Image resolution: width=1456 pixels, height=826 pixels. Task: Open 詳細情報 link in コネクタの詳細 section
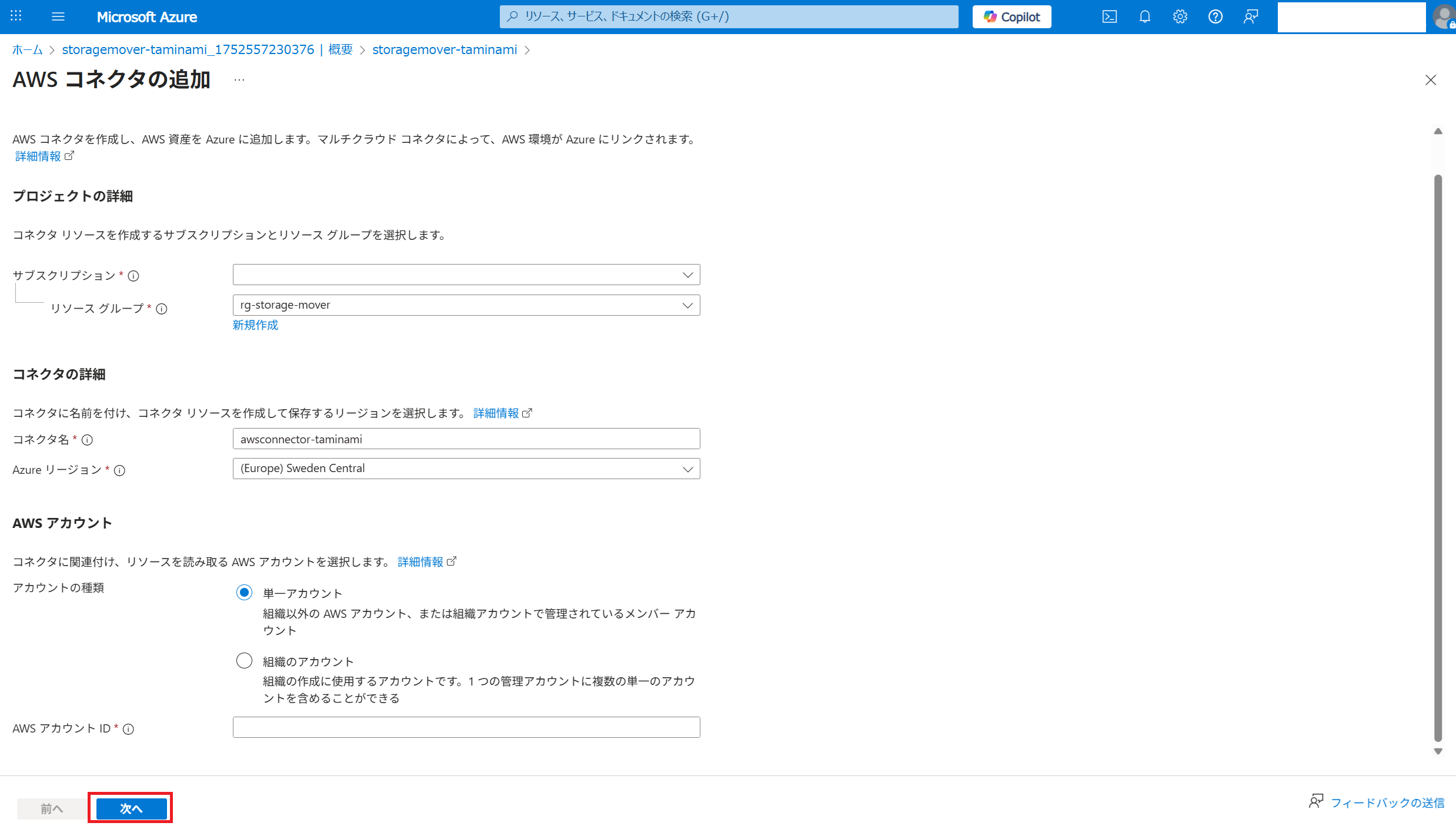pyautogui.click(x=496, y=413)
